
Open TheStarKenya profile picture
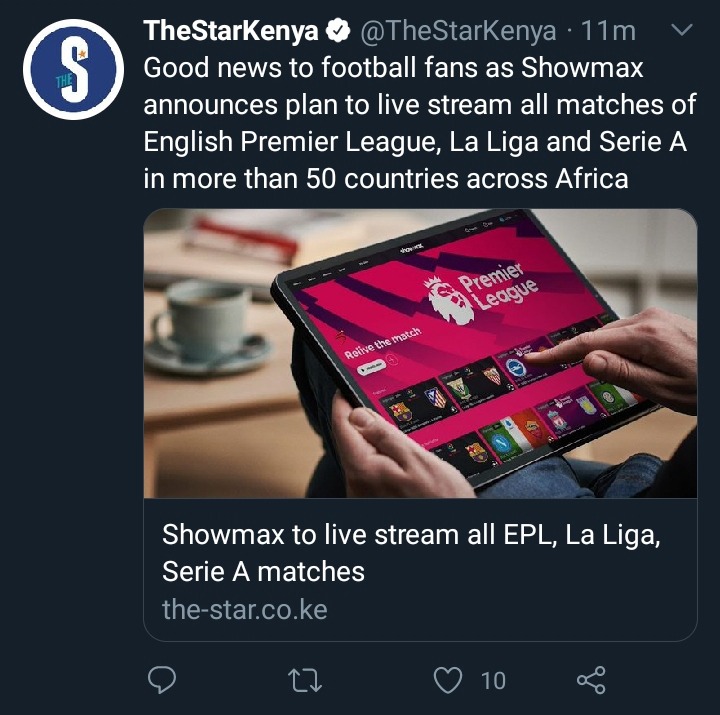[x=73, y=69]
